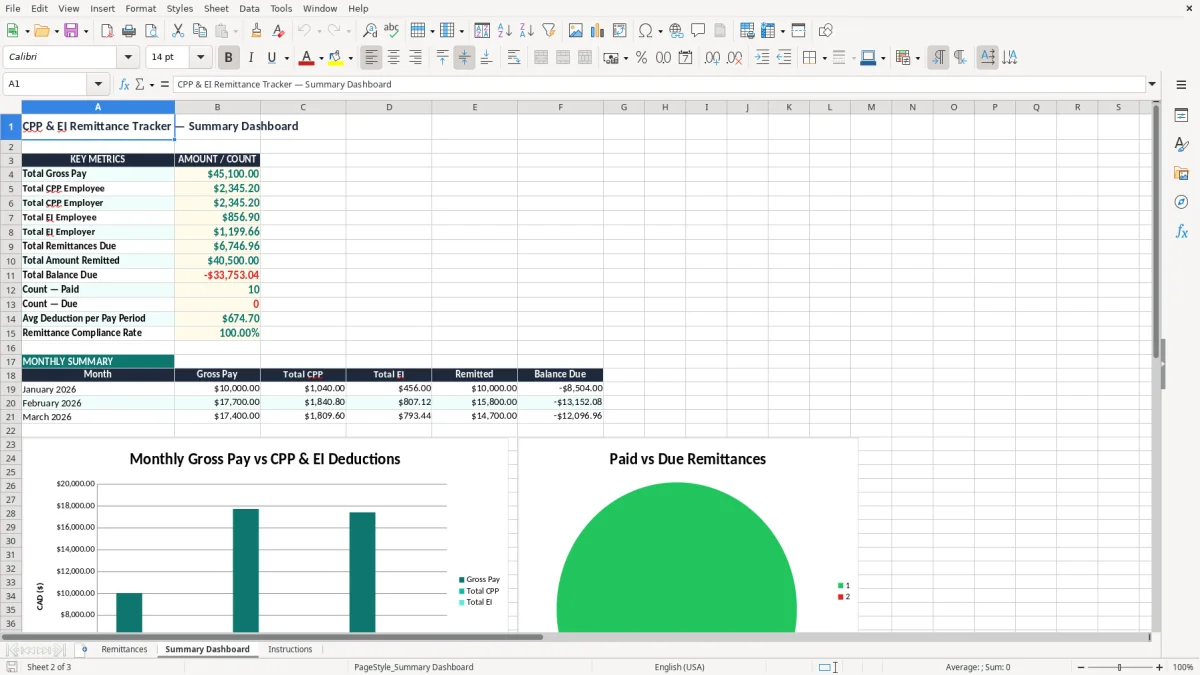Click the Print icon
1200x675 pixels.
pyautogui.click(x=129, y=31)
